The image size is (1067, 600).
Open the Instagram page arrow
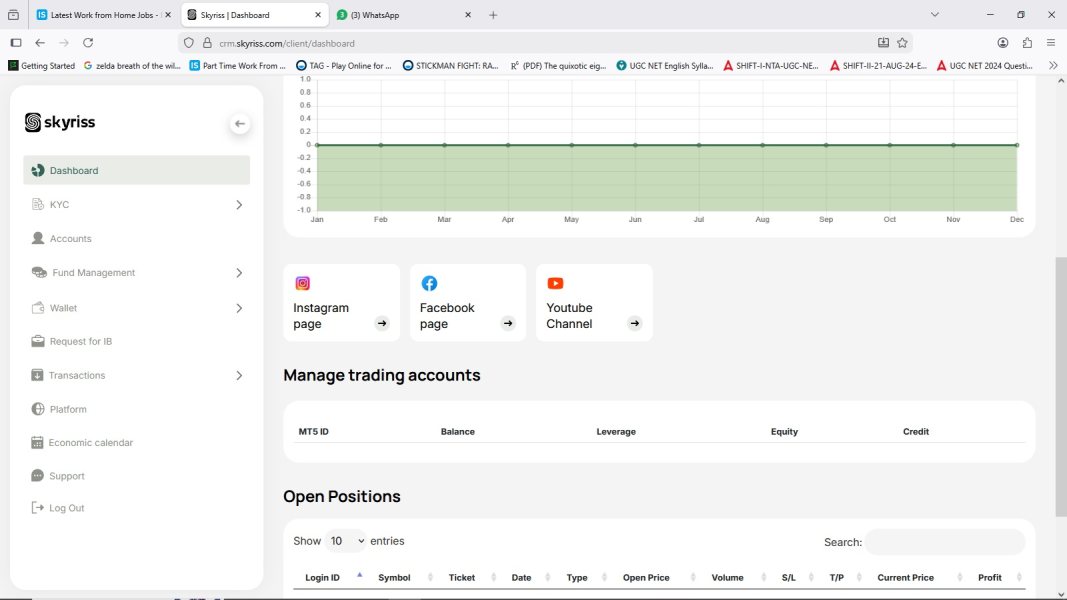(x=382, y=323)
